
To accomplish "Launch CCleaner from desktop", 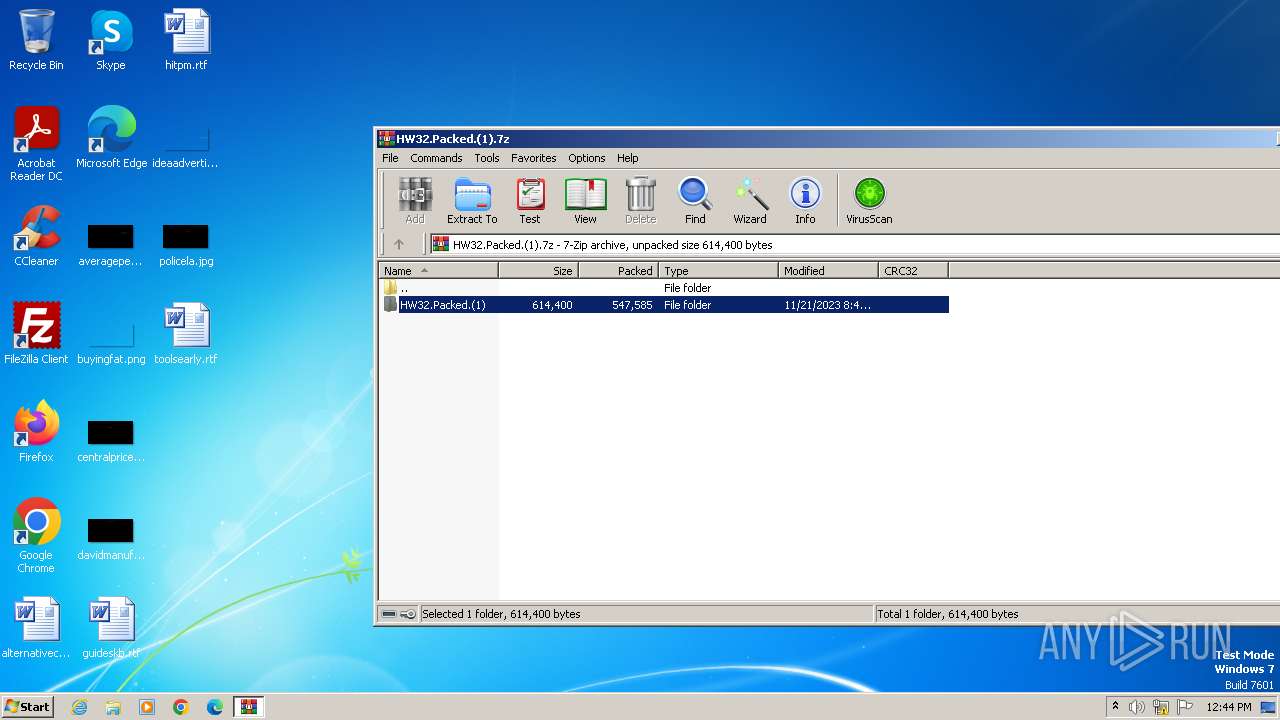I will [x=36, y=236].
